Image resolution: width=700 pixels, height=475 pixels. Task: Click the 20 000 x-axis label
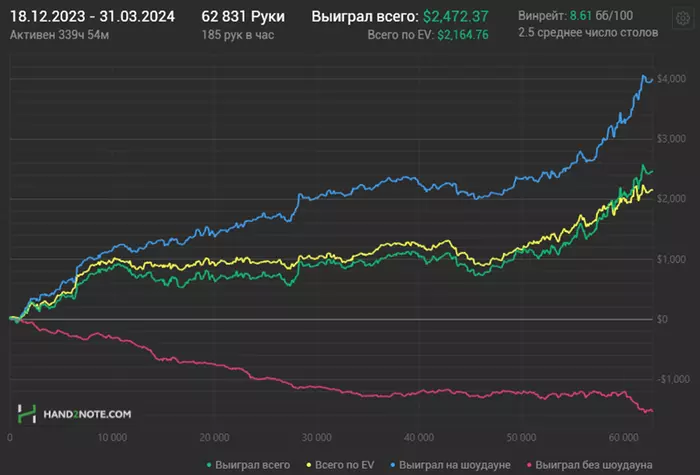click(x=214, y=437)
